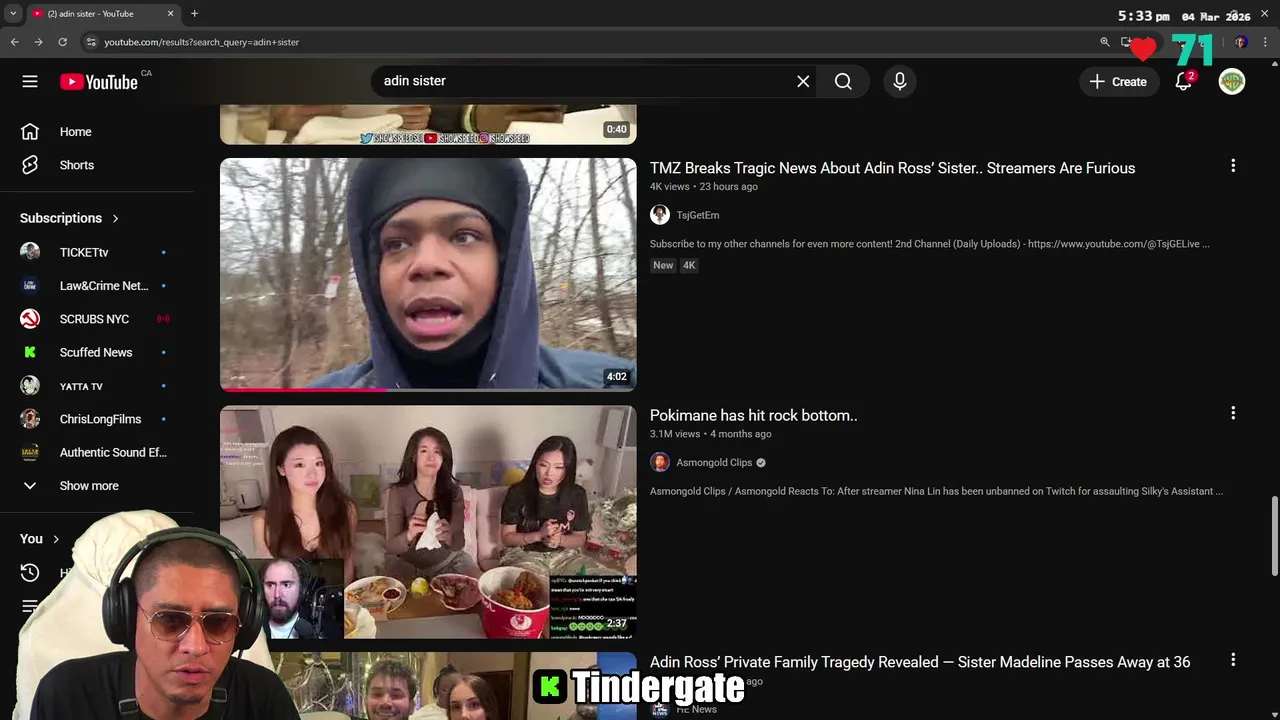Open the Scuffed News subscription
Viewport: 1280px width, 720px height.
96,352
